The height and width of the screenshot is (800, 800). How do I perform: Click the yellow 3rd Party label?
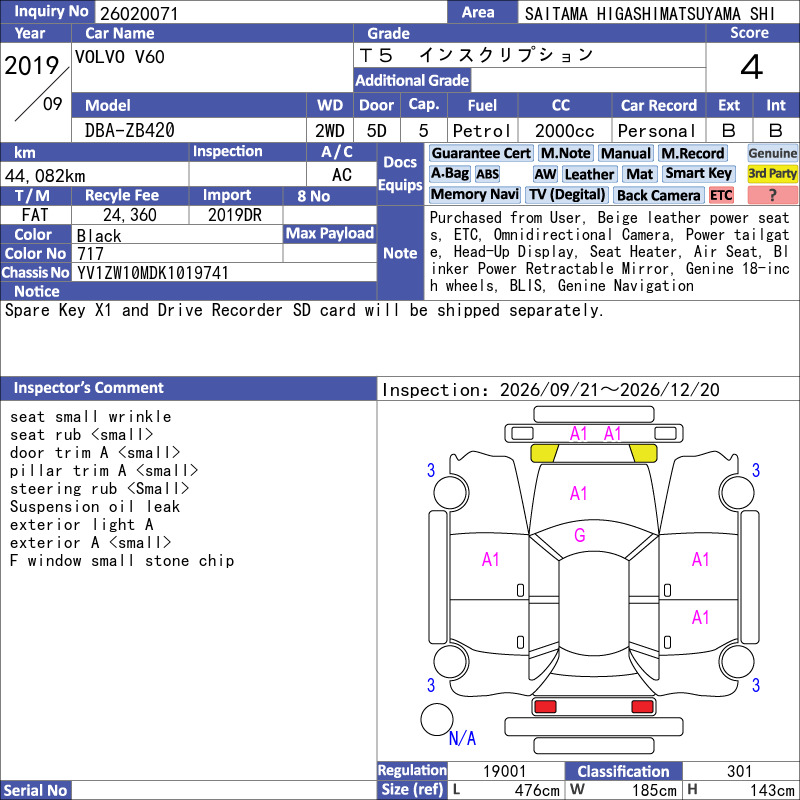tap(772, 174)
